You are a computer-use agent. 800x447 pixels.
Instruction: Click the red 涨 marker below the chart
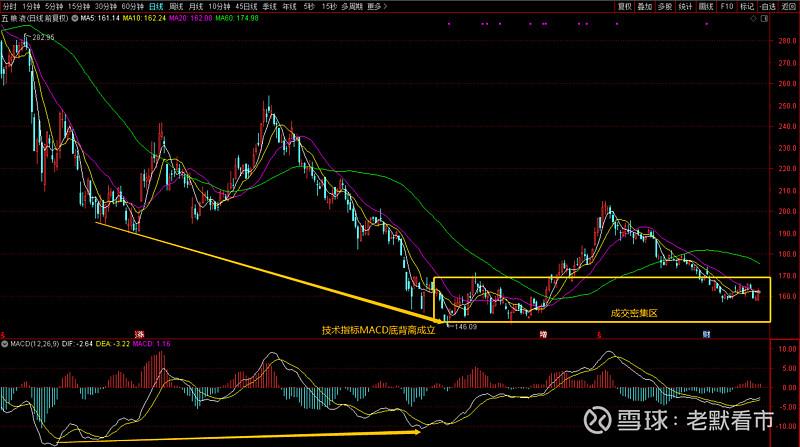pyautogui.click(x=138, y=332)
